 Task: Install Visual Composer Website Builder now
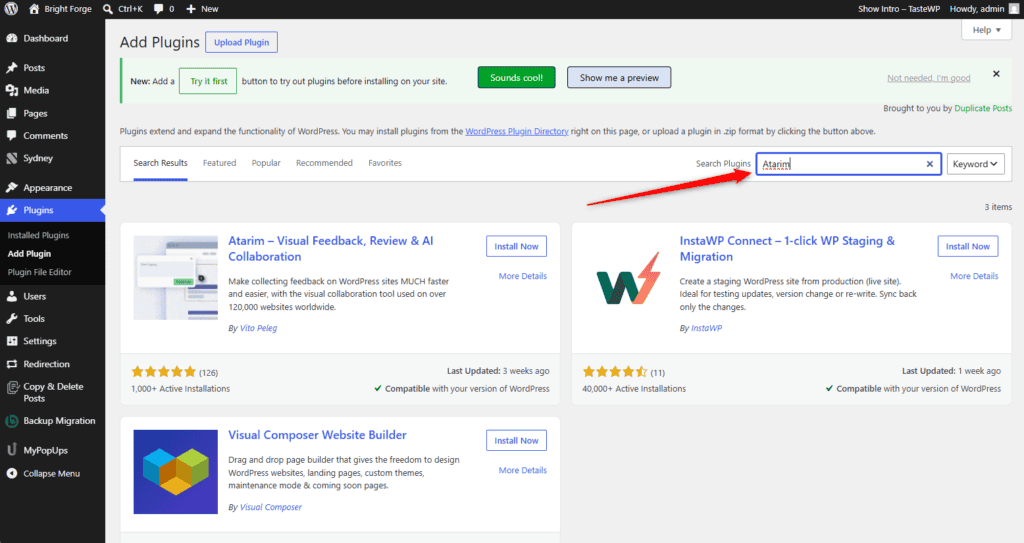coord(517,441)
